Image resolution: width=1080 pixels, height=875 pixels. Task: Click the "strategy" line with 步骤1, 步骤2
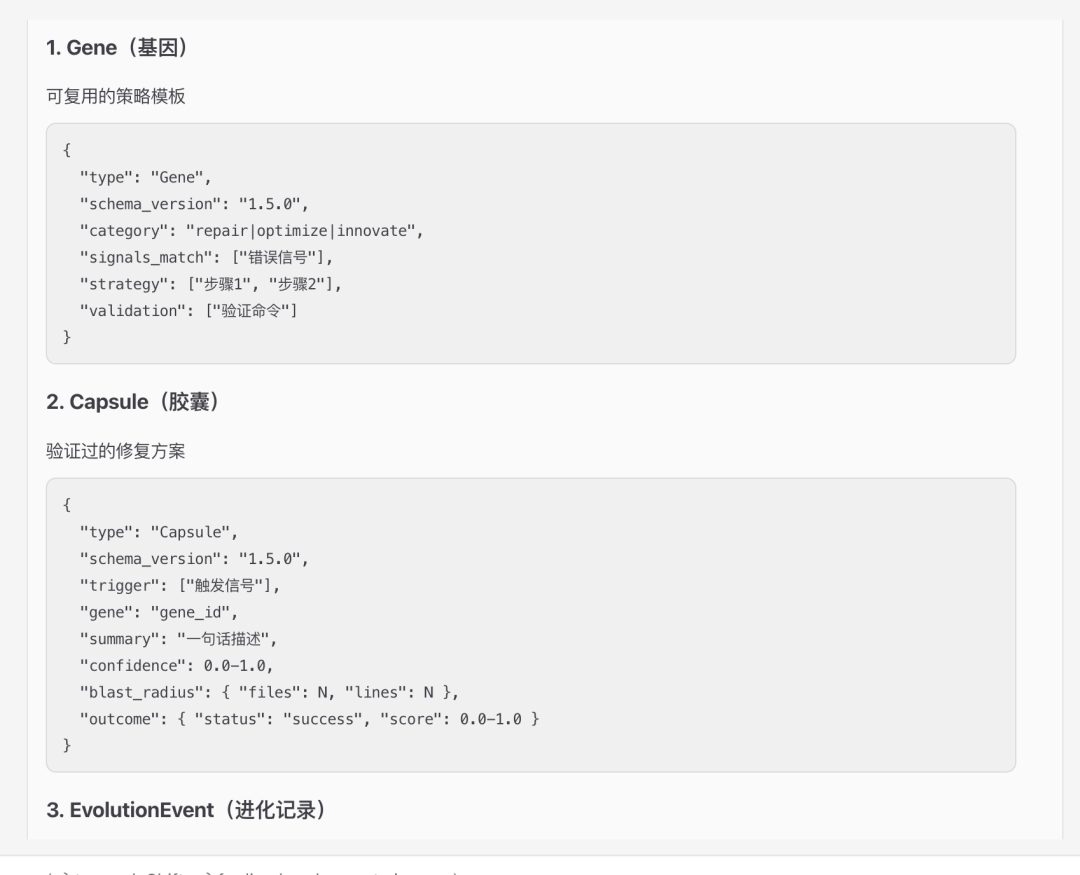click(211, 284)
